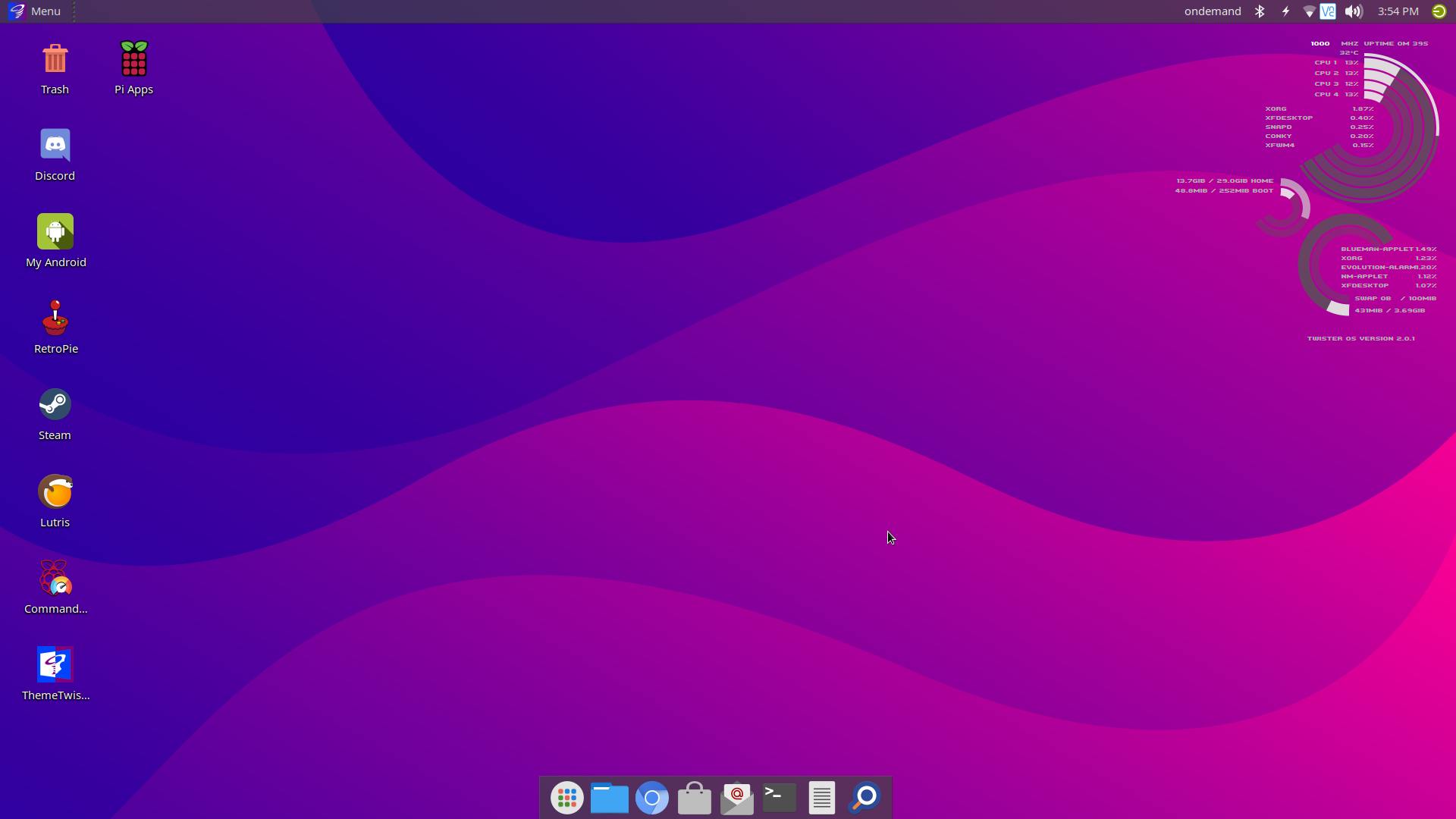Screen dimensions: 1456x819
Task: Open Chromium browser from the dock
Action: [x=652, y=797]
